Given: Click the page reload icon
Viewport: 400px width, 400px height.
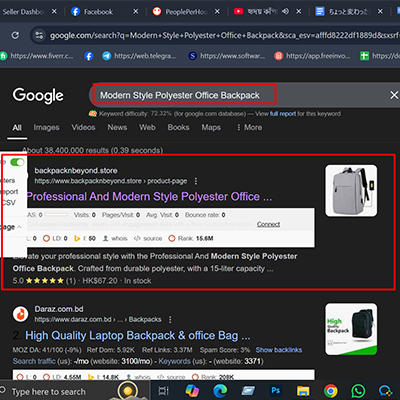Looking at the screenshot, I should tap(15, 35).
